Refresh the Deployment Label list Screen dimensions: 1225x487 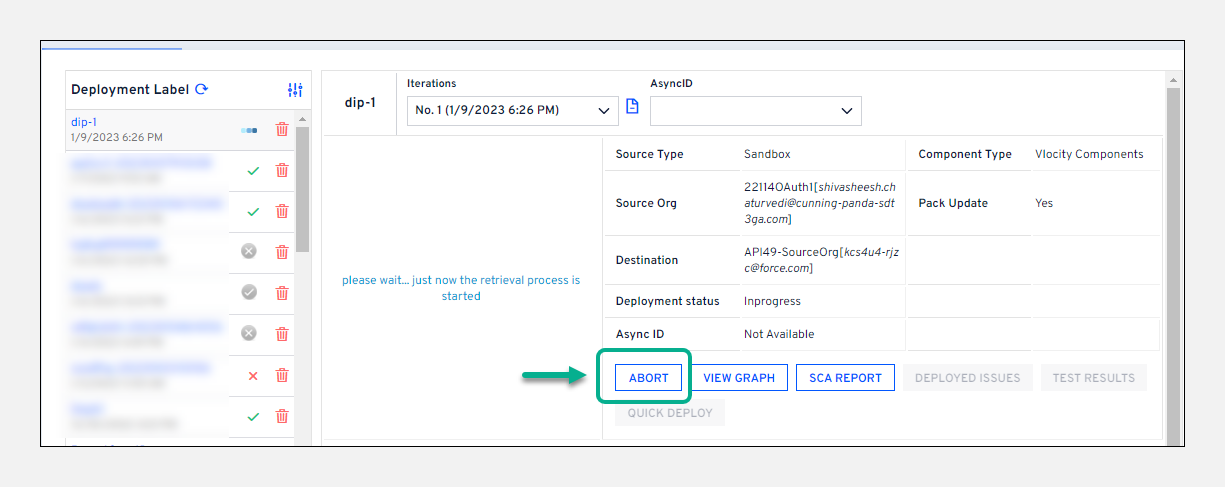pyautogui.click(x=202, y=89)
